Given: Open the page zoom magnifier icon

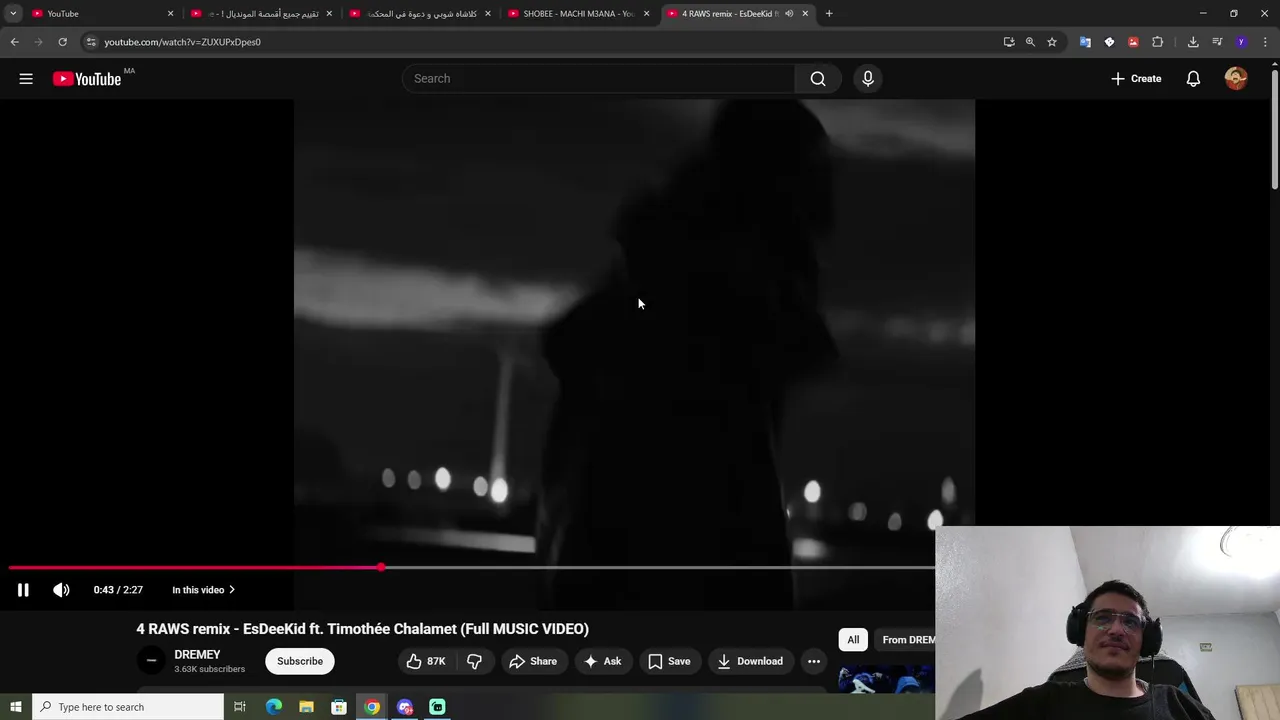Looking at the screenshot, I should [1030, 42].
